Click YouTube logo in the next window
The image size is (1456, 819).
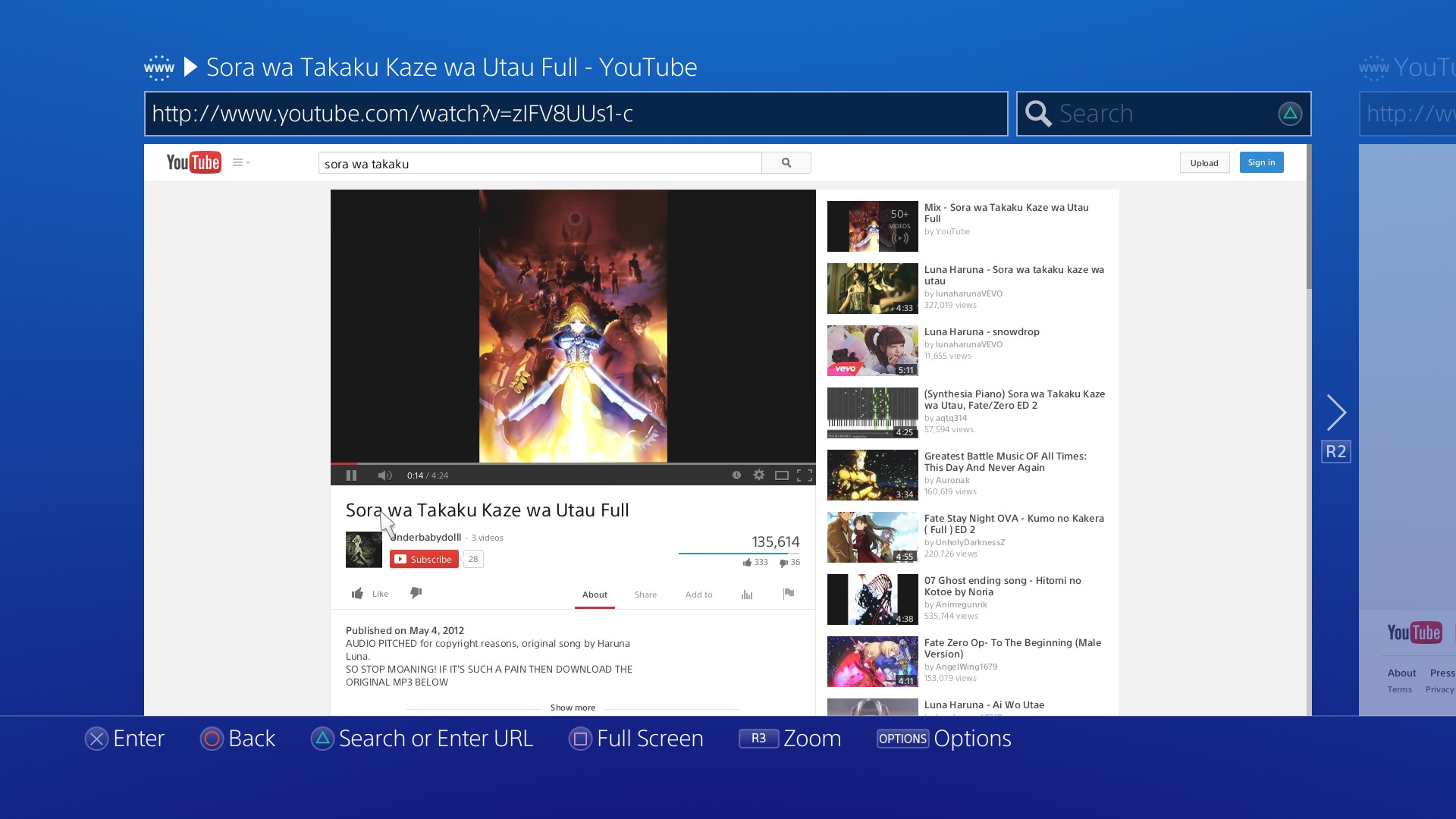click(1414, 632)
